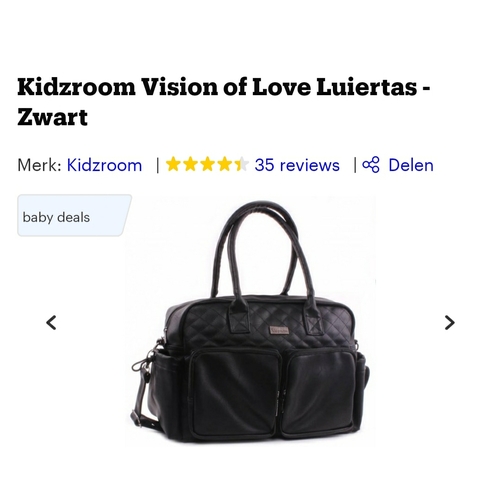Click the black diaper bag image

click(x=250, y=322)
